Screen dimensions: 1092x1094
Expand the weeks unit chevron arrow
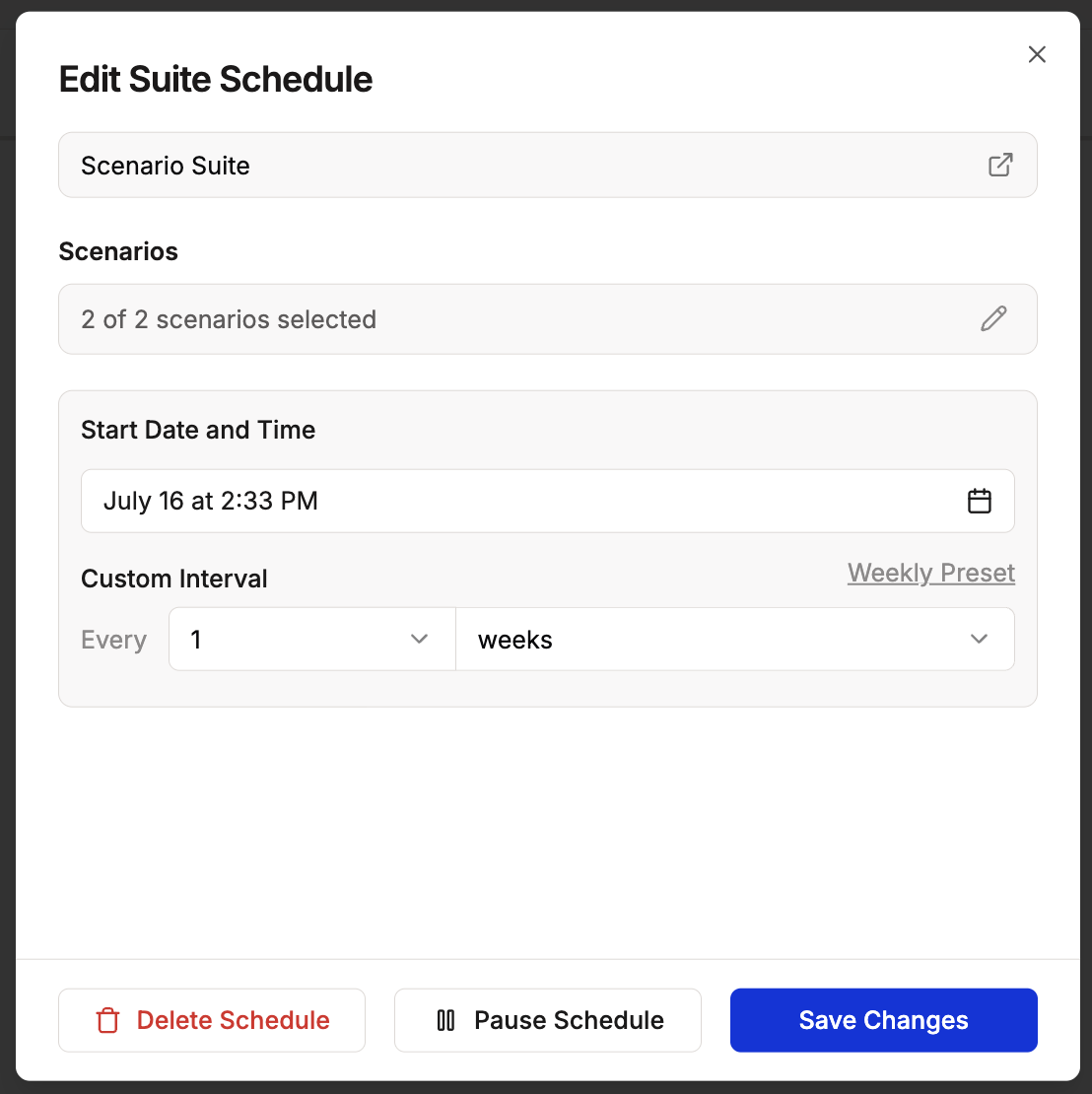[979, 640]
